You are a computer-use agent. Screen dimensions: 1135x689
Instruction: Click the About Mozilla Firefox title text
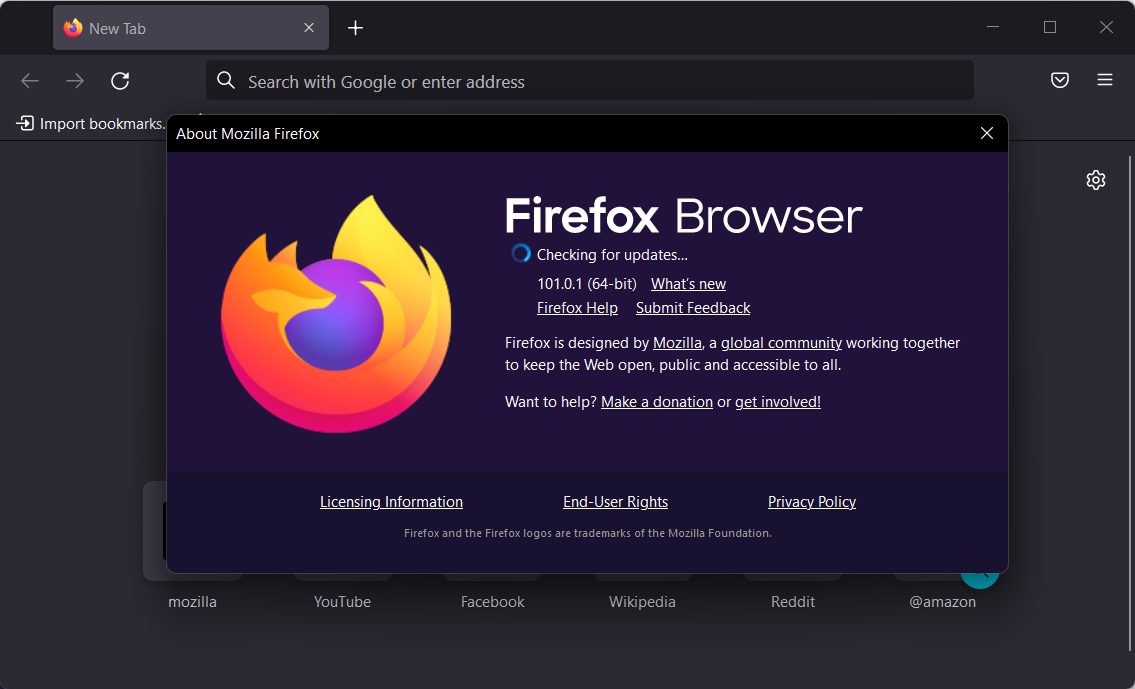tap(248, 134)
